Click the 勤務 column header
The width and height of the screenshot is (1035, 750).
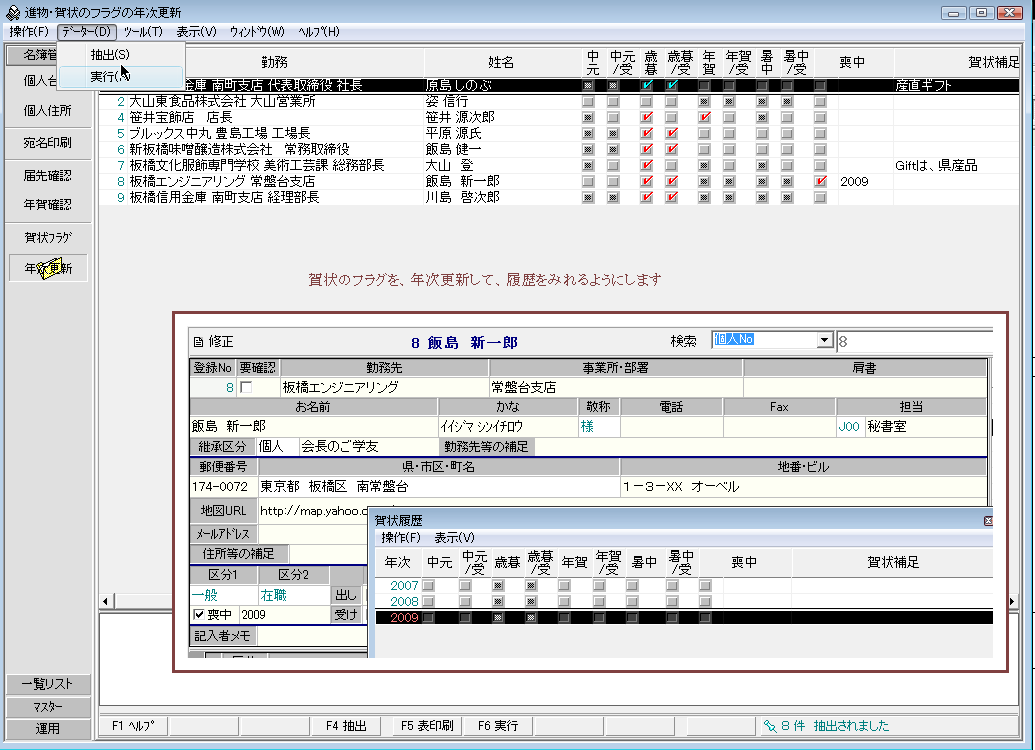coord(274,62)
